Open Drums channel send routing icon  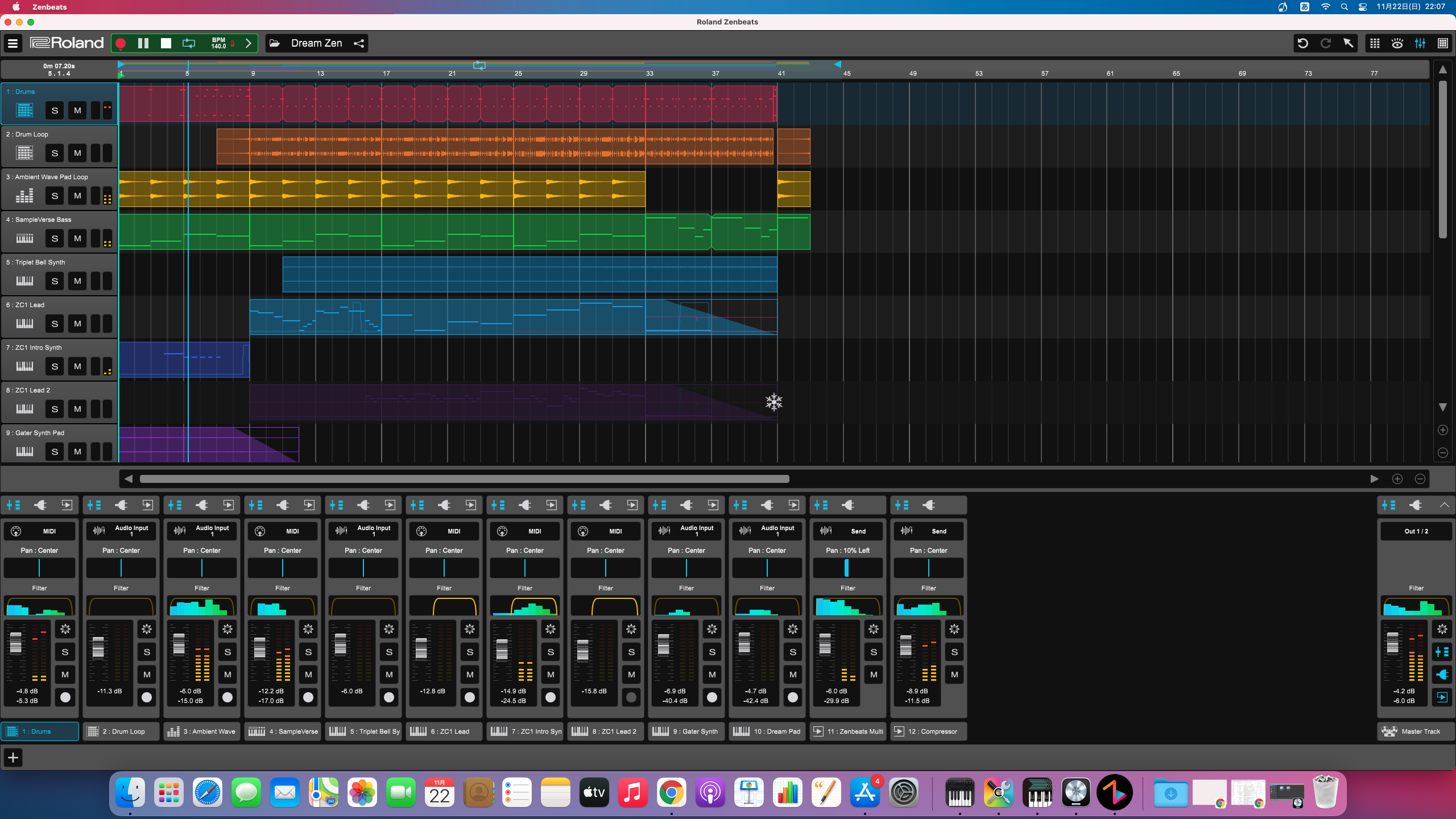67,505
